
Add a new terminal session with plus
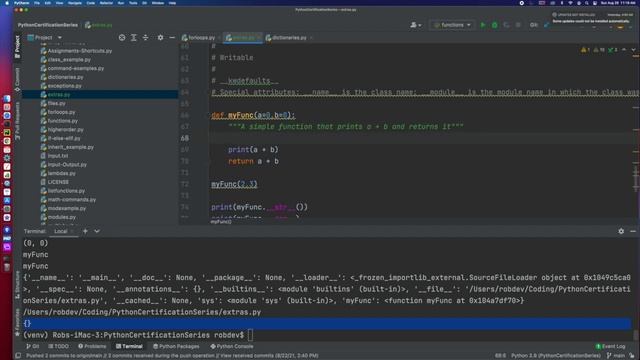tap(85, 231)
